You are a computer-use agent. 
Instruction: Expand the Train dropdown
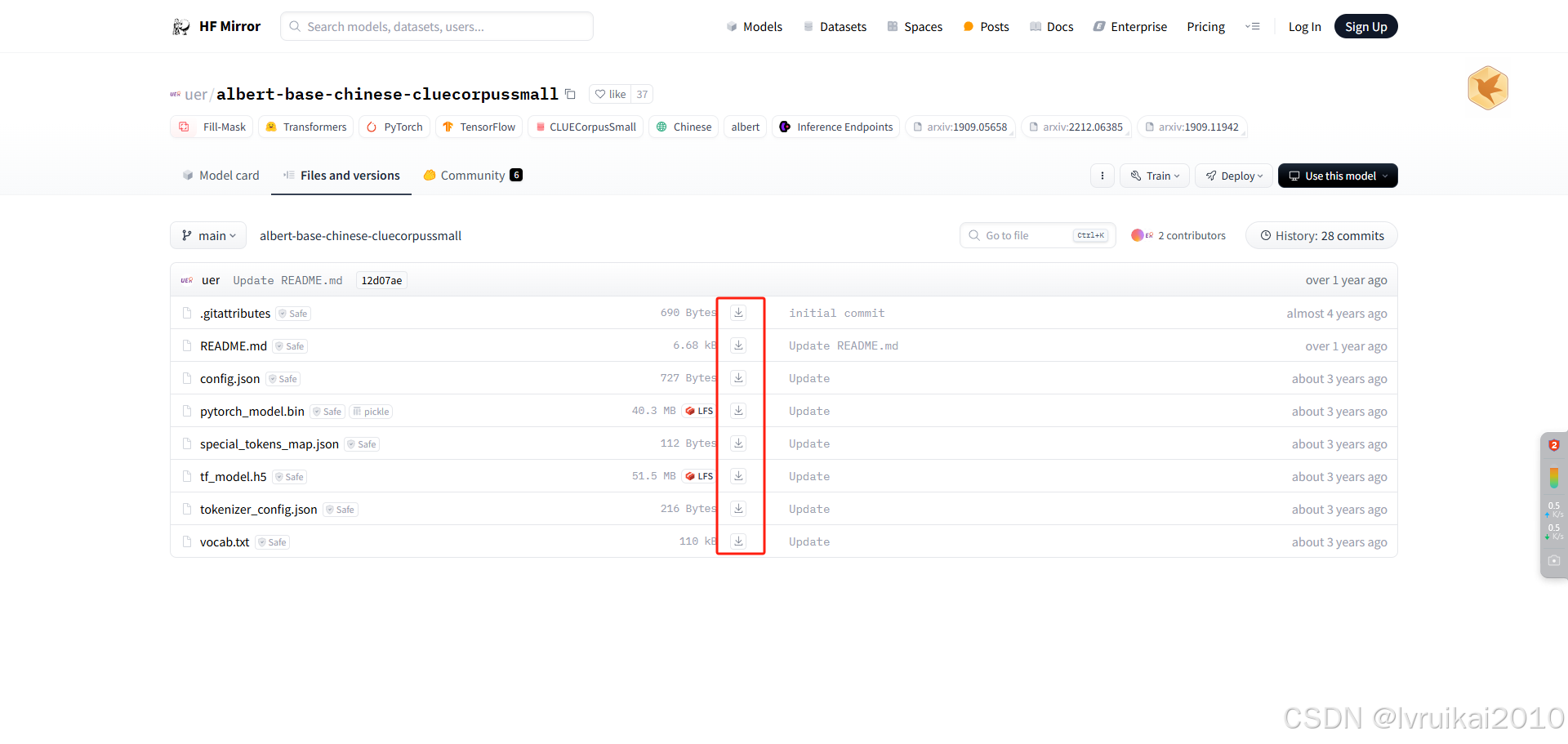click(x=1155, y=176)
